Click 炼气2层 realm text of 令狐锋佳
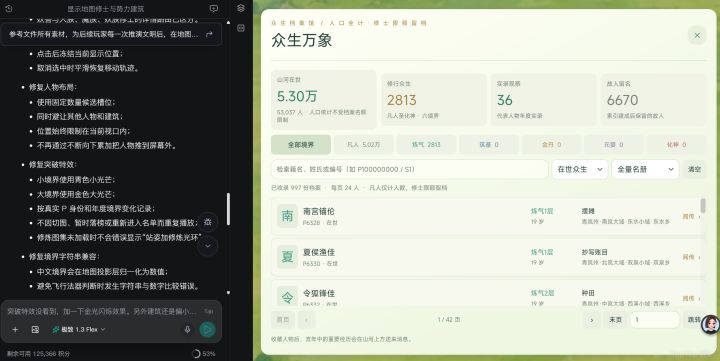 point(542,293)
